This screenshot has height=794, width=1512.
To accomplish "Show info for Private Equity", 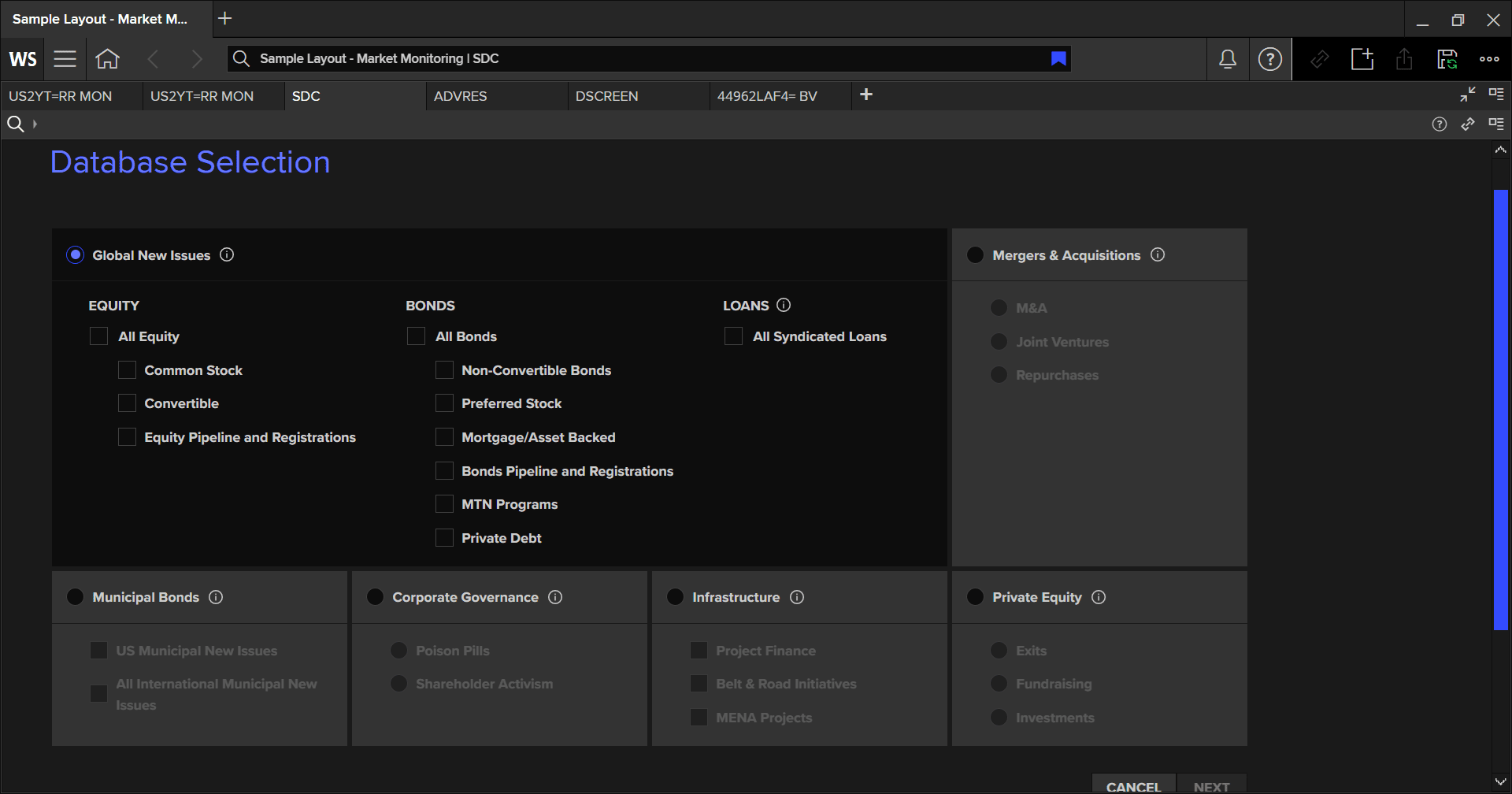I will point(1099,597).
